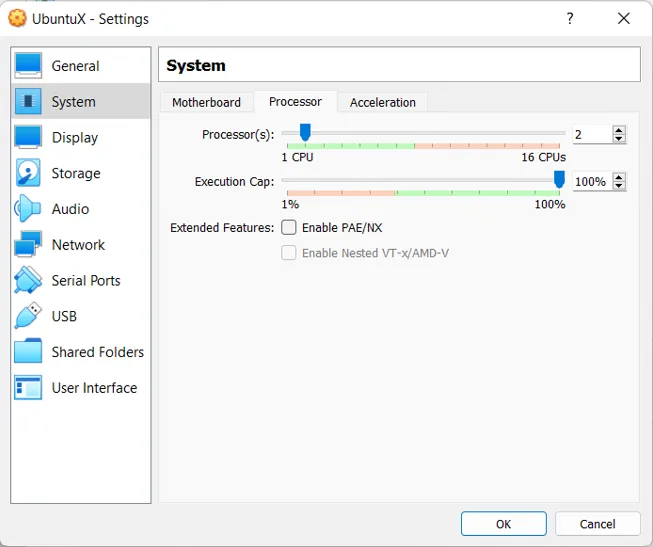
Task: Click the "1 CPU" label
Action: click(x=297, y=157)
